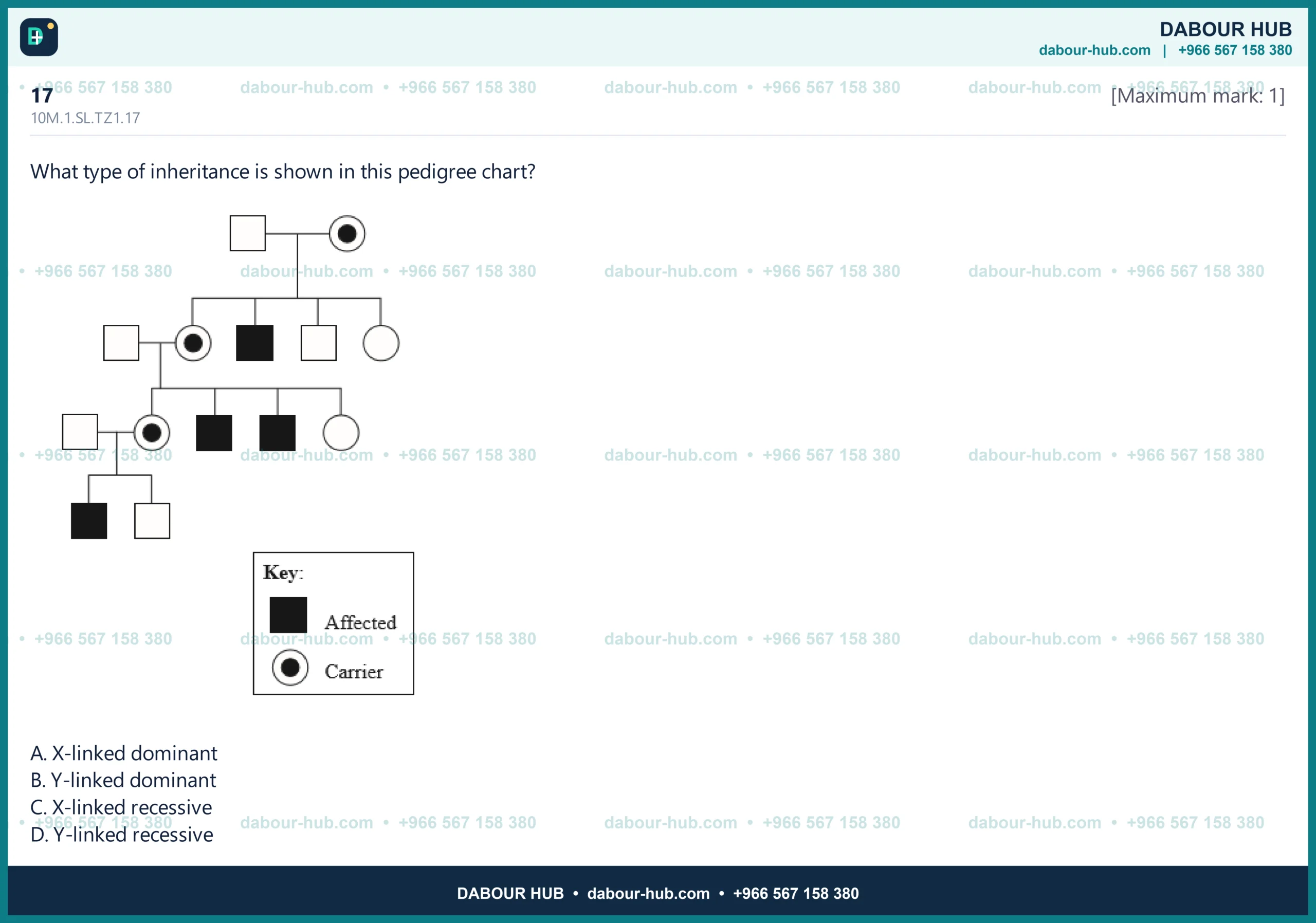Choose answer D. Y-linked recessive

(x=121, y=835)
